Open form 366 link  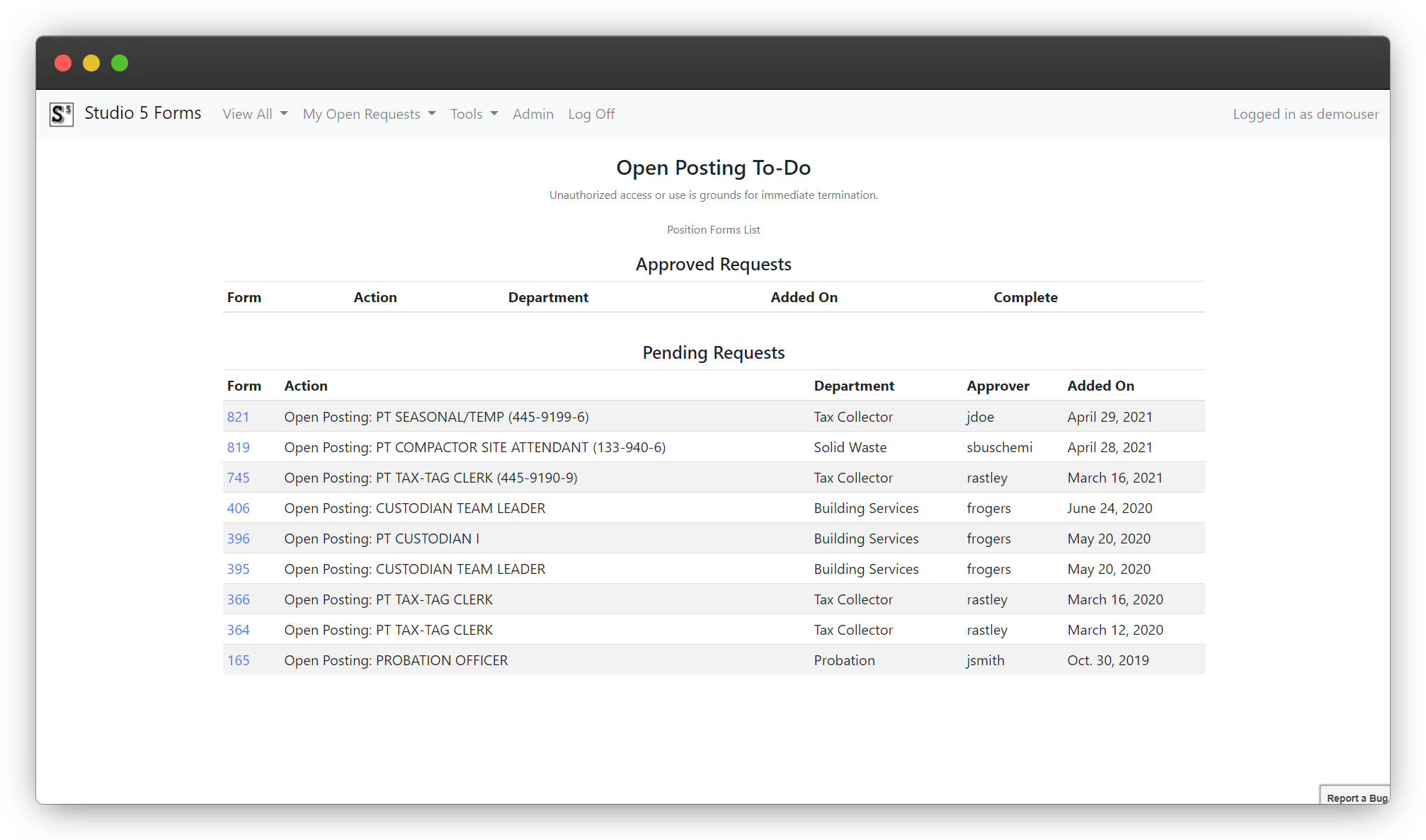238,599
